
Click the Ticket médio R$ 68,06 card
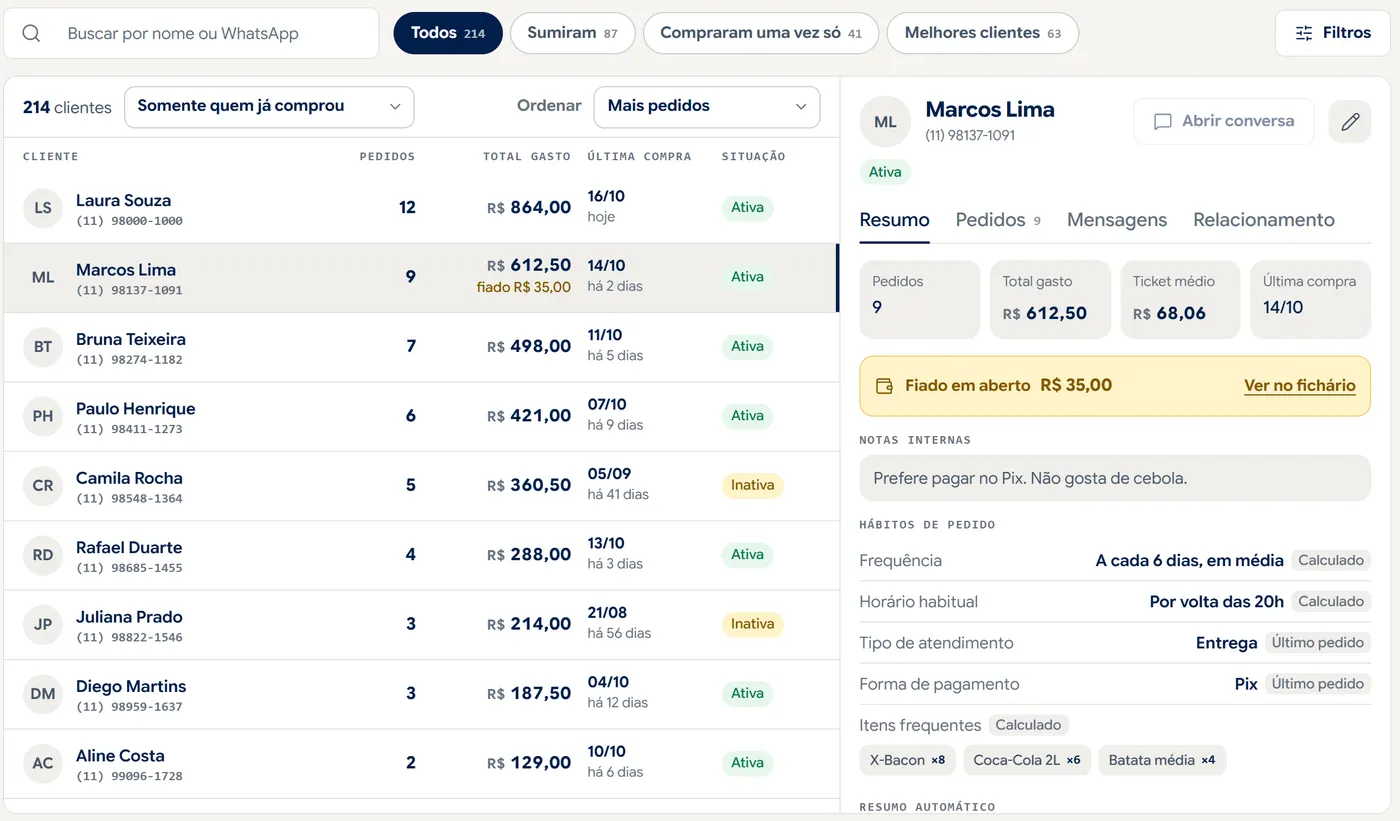pyautogui.click(x=1180, y=300)
